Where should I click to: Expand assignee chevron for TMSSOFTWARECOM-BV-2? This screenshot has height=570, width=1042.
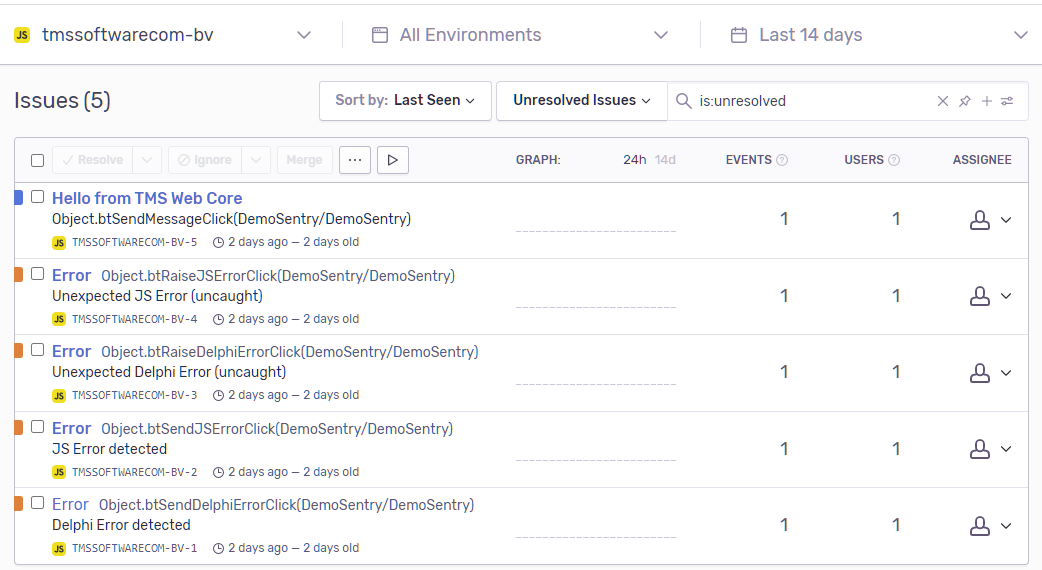point(1006,449)
